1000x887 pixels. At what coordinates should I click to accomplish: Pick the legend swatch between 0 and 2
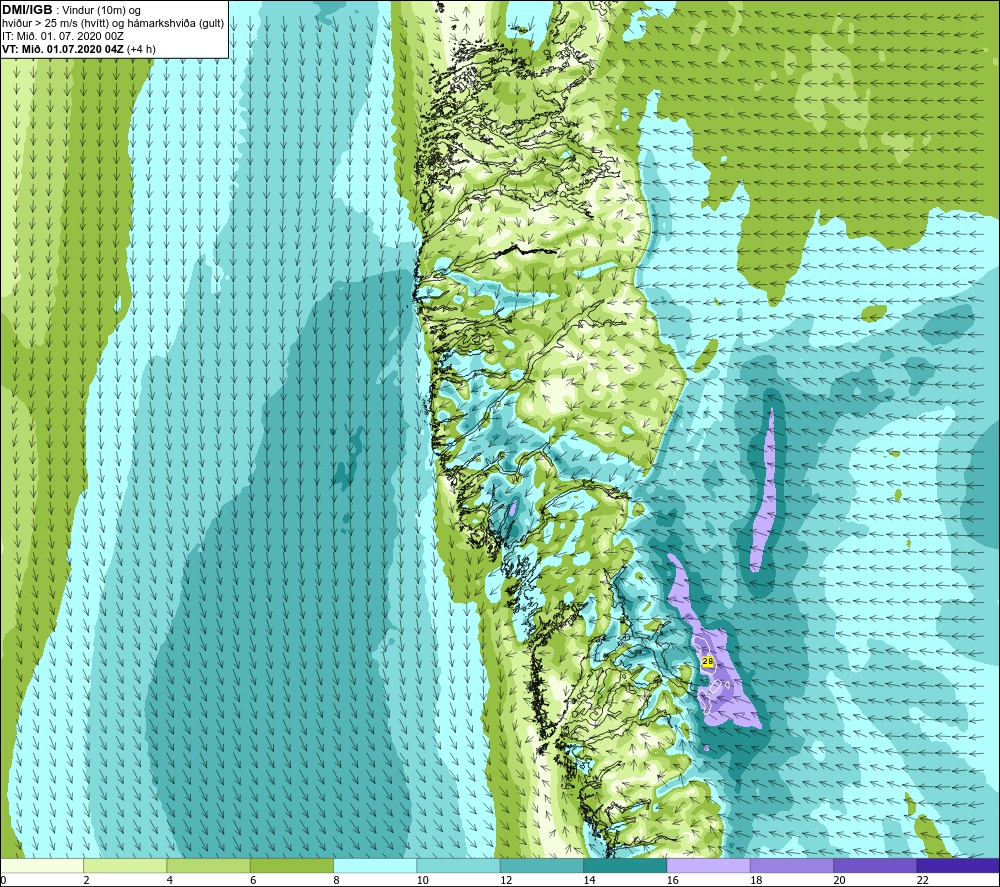coord(42,866)
